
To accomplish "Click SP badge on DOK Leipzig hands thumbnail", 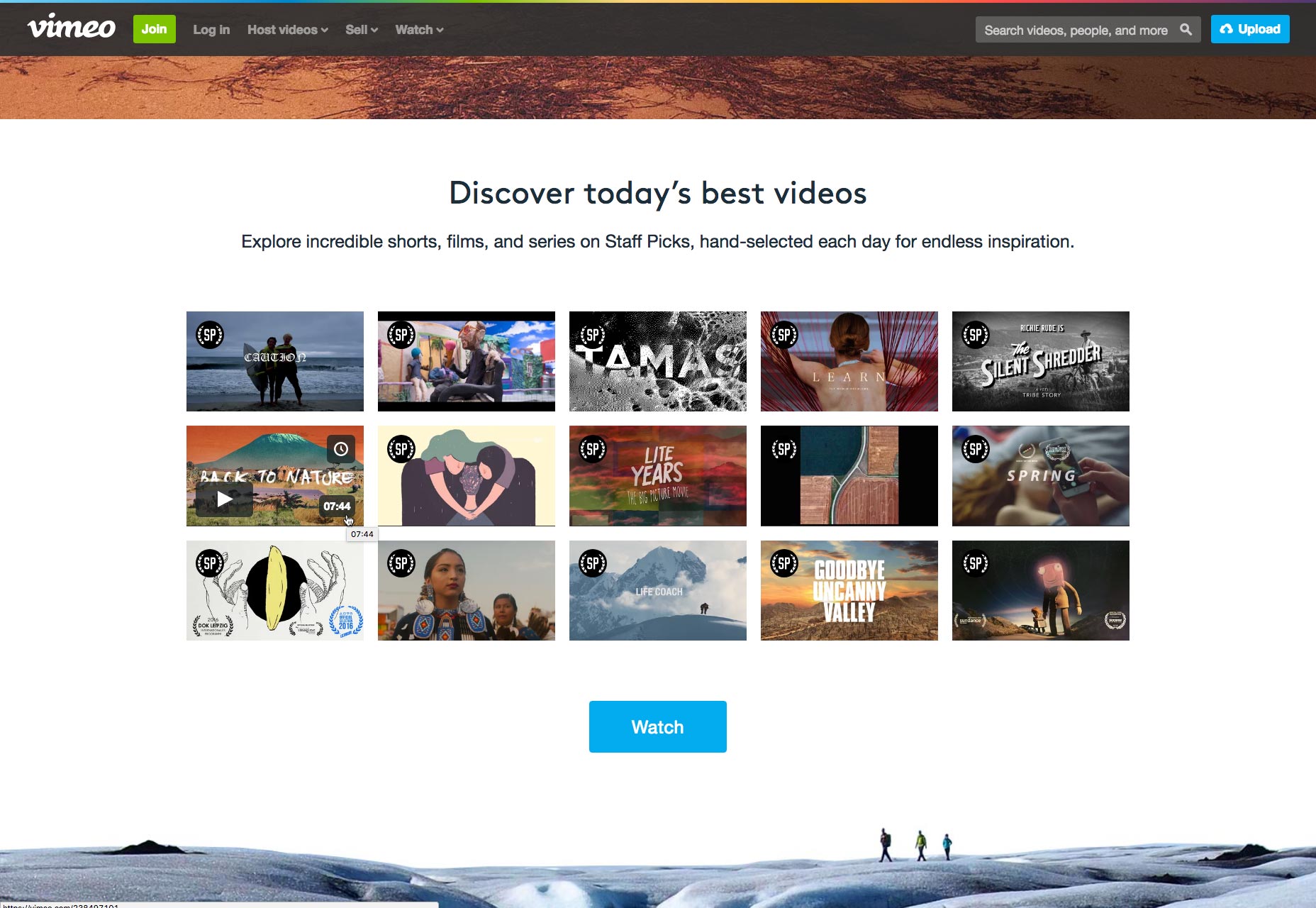I will [x=210, y=563].
